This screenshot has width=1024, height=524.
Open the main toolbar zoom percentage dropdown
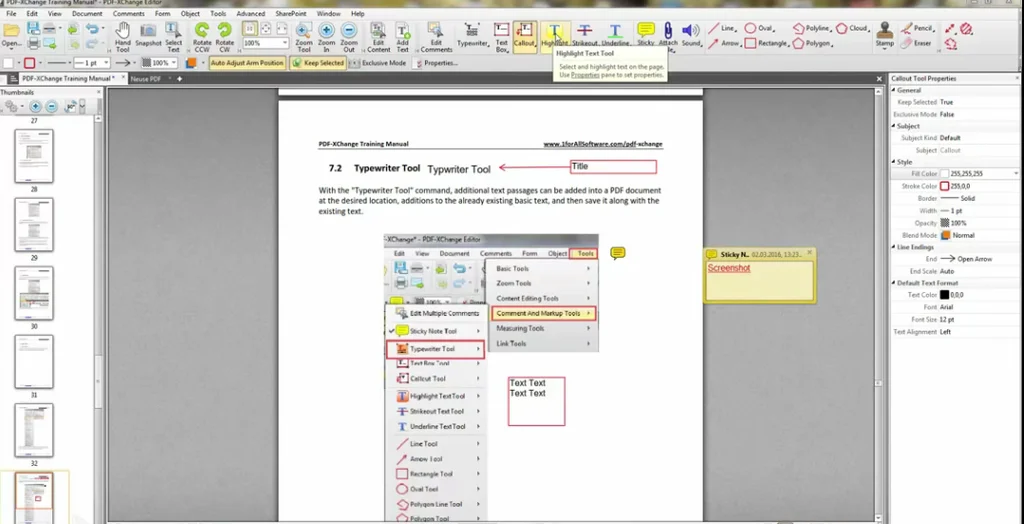tap(285, 42)
